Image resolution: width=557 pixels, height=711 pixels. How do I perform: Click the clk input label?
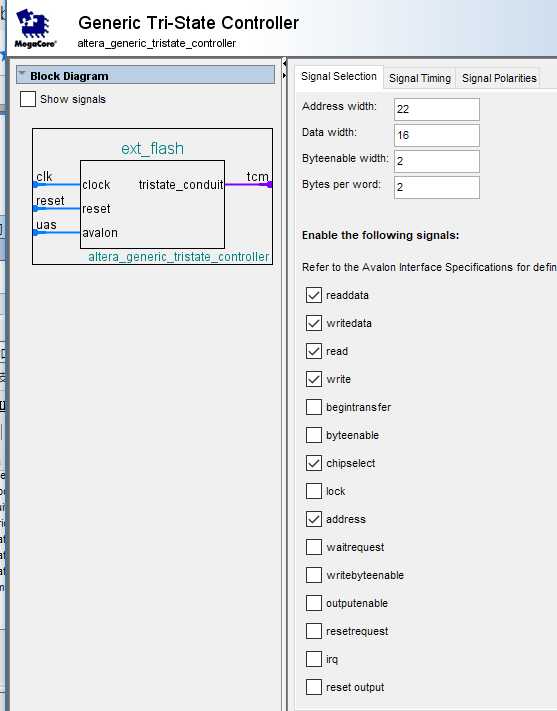44,176
